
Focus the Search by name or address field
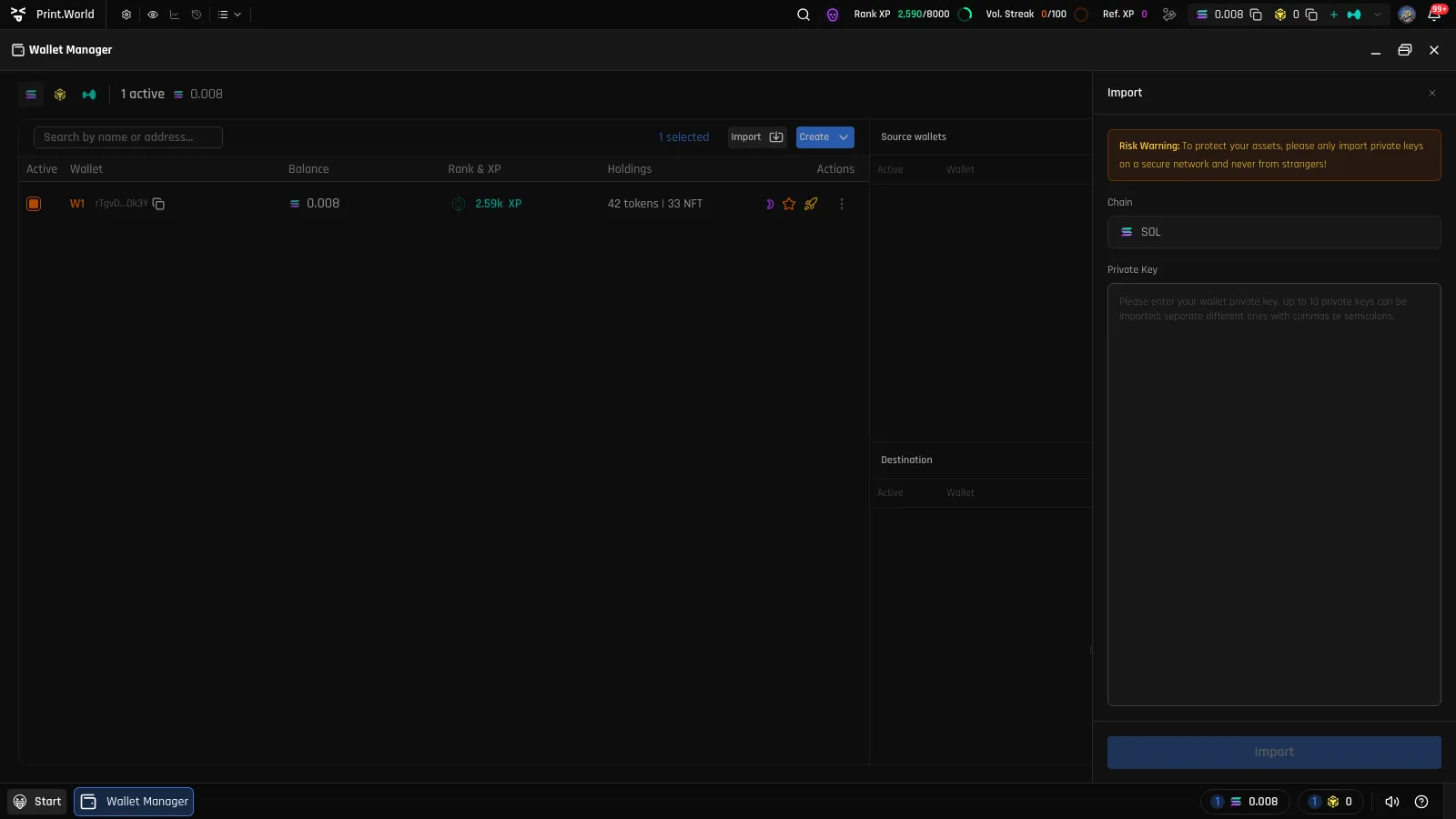pyautogui.click(x=128, y=137)
